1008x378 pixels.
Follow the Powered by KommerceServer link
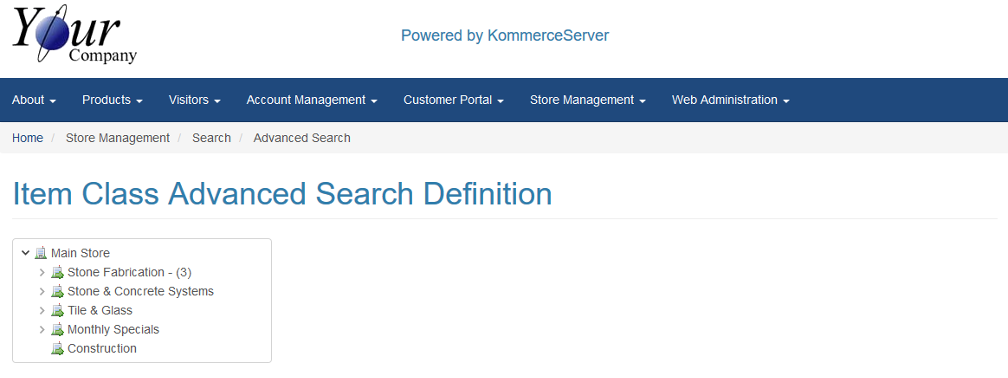[x=505, y=35]
